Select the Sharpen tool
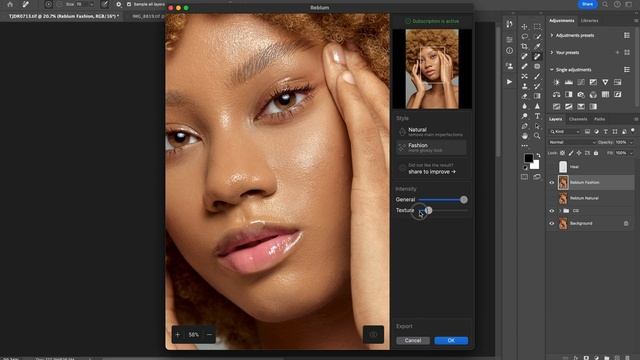The image size is (640, 360). click(537, 106)
